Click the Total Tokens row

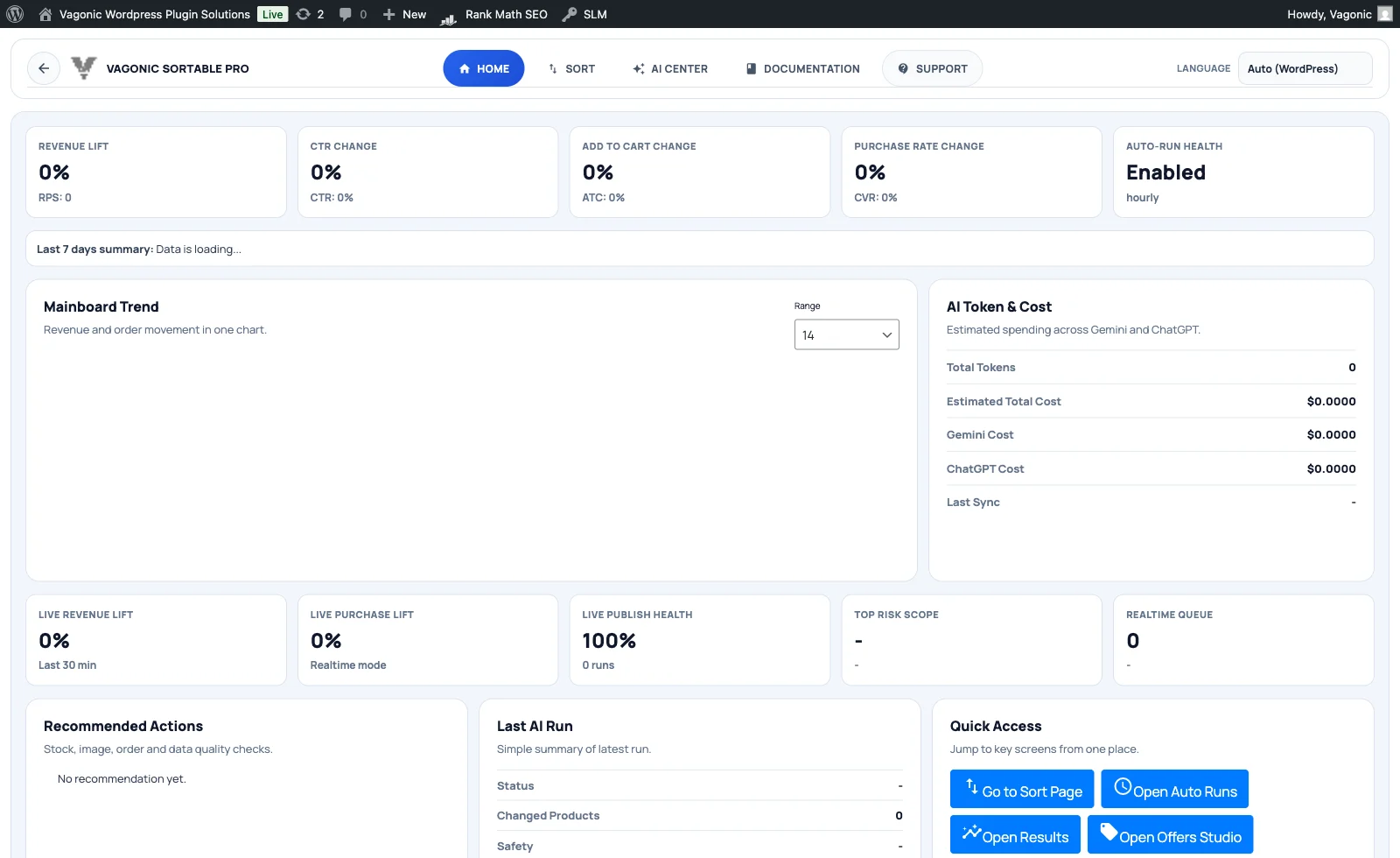[1151, 368]
